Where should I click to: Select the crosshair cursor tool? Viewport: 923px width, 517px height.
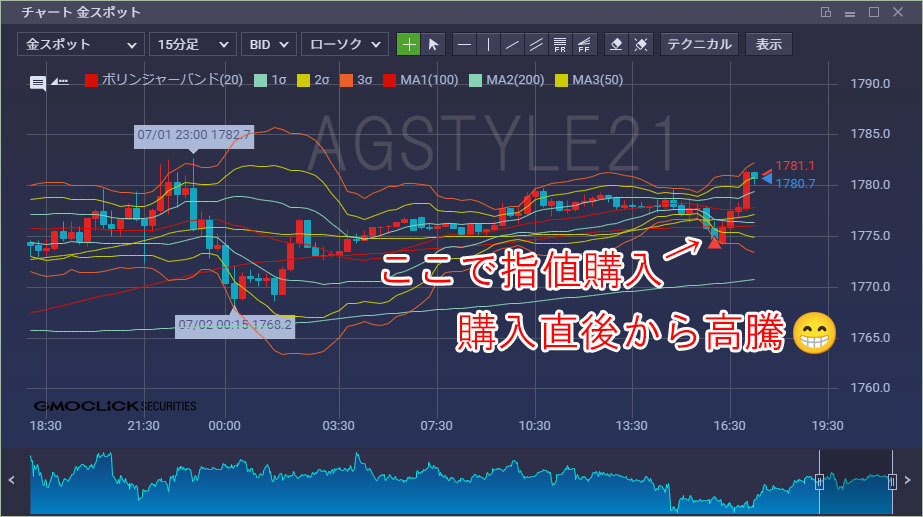pos(408,44)
